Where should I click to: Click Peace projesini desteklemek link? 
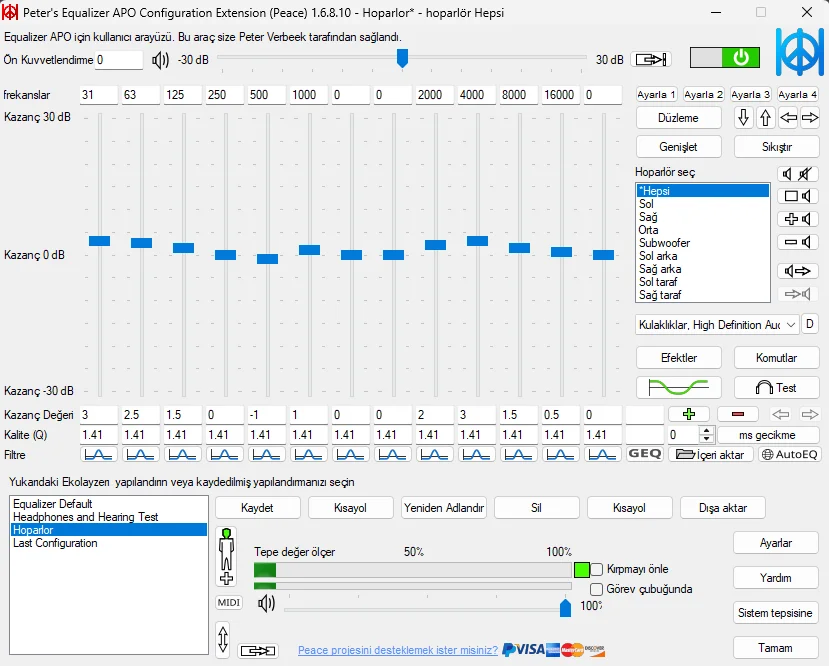[398, 650]
